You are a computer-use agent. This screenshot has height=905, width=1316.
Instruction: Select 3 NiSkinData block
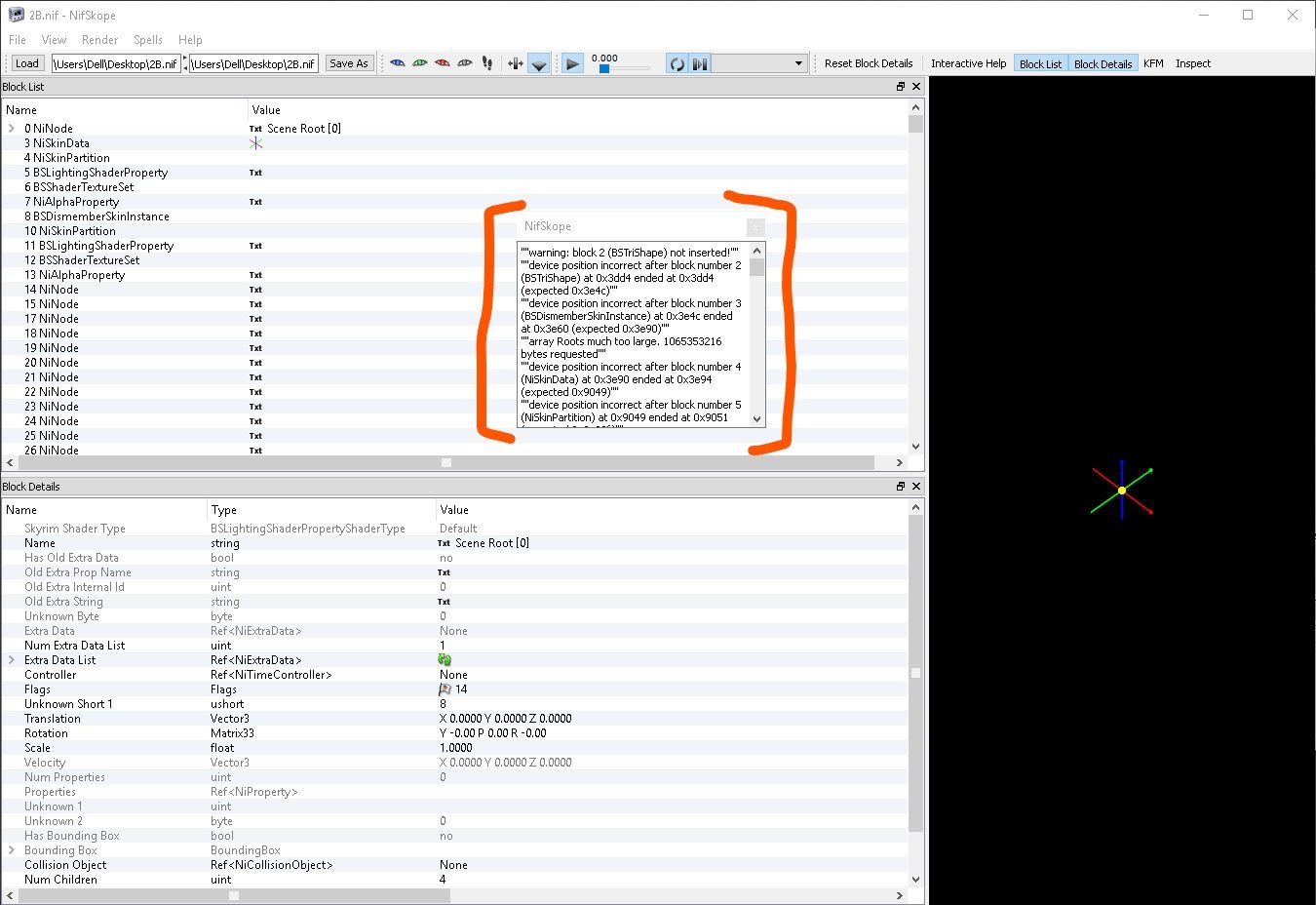[x=57, y=143]
